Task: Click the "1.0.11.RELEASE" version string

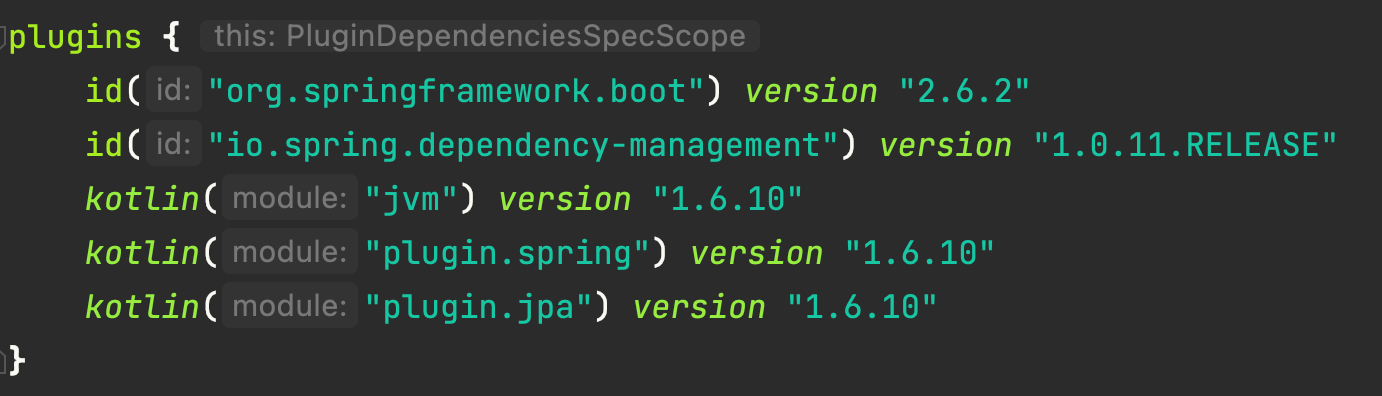Action: pyautogui.click(x=1185, y=146)
